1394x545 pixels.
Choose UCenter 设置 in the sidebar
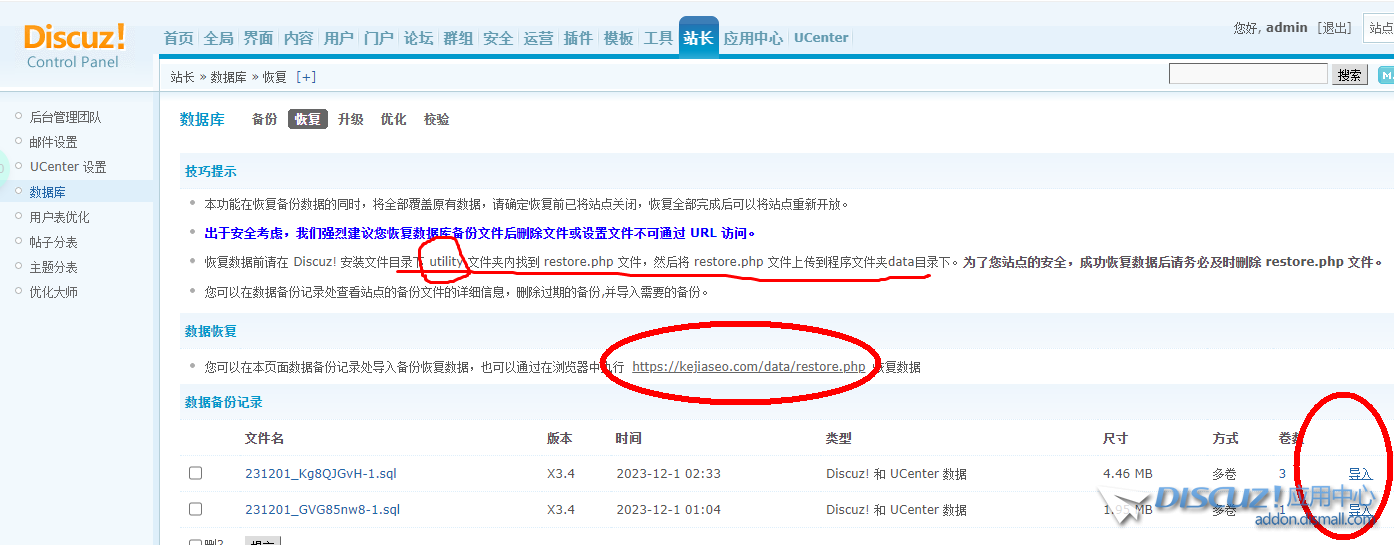[67, 167]
